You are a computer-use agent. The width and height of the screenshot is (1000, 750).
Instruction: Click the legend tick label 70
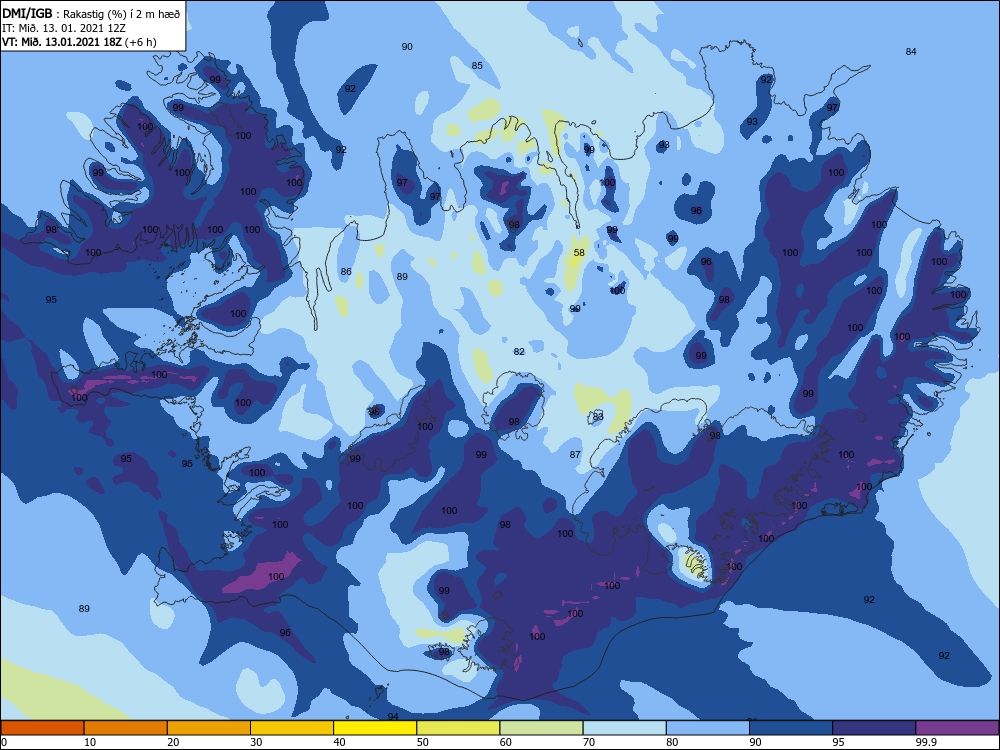pos(589,742)
